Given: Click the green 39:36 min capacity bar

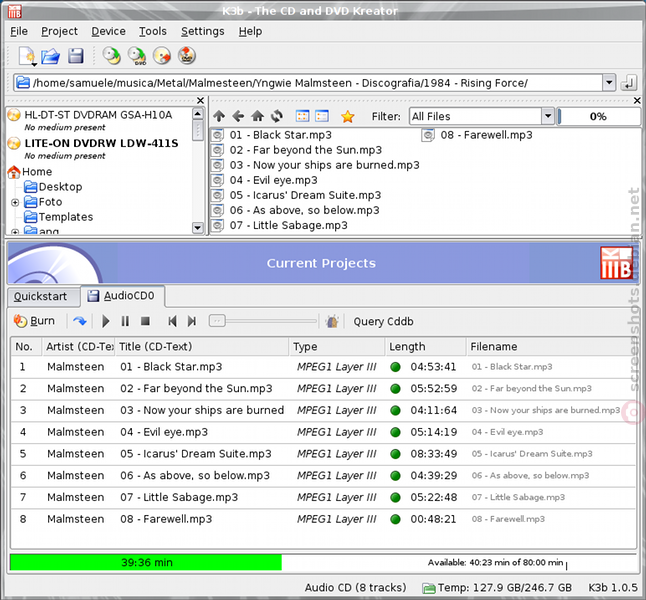Looking at the screenshot, I should coord(146,562).
